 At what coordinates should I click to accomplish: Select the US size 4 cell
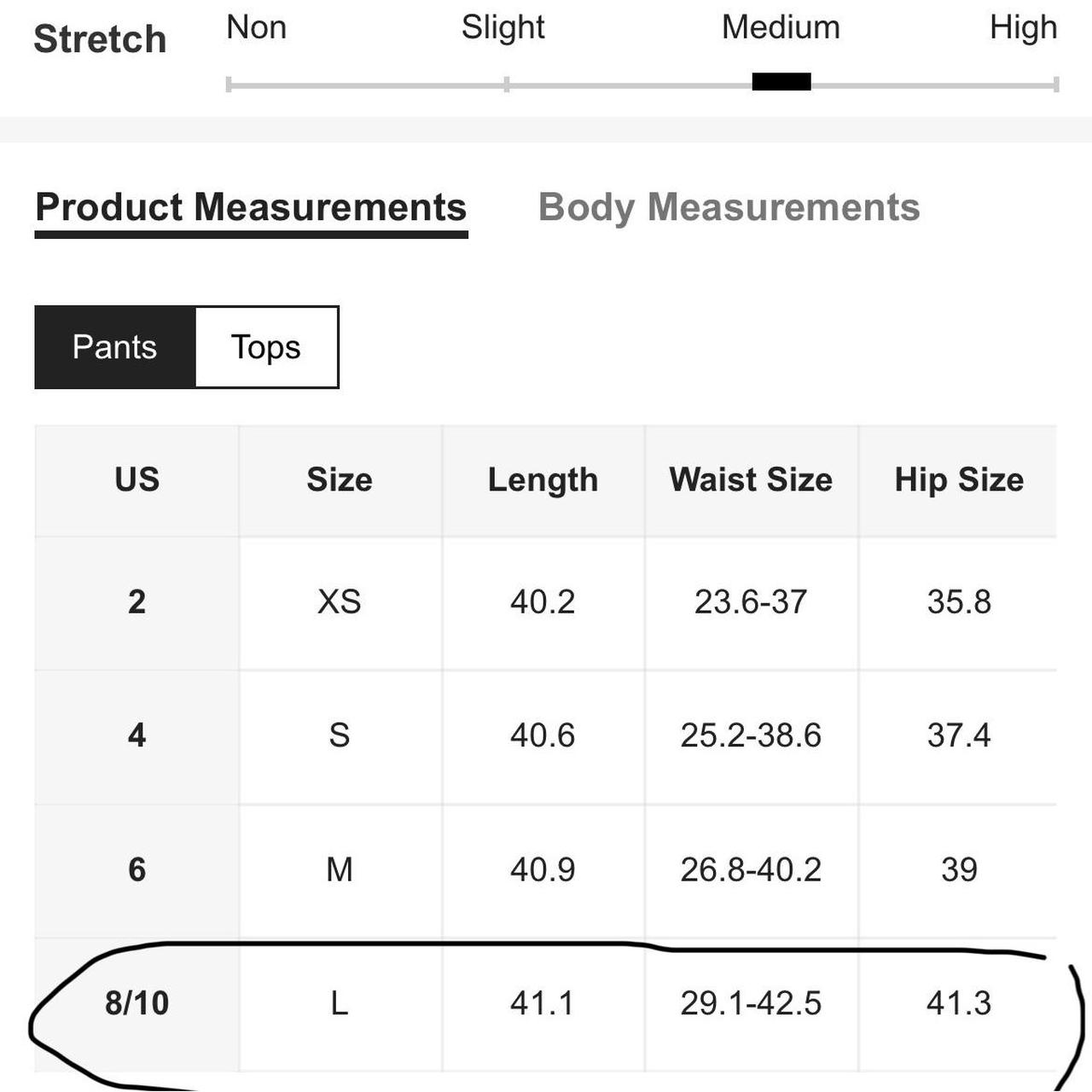[x=136, y=735]
